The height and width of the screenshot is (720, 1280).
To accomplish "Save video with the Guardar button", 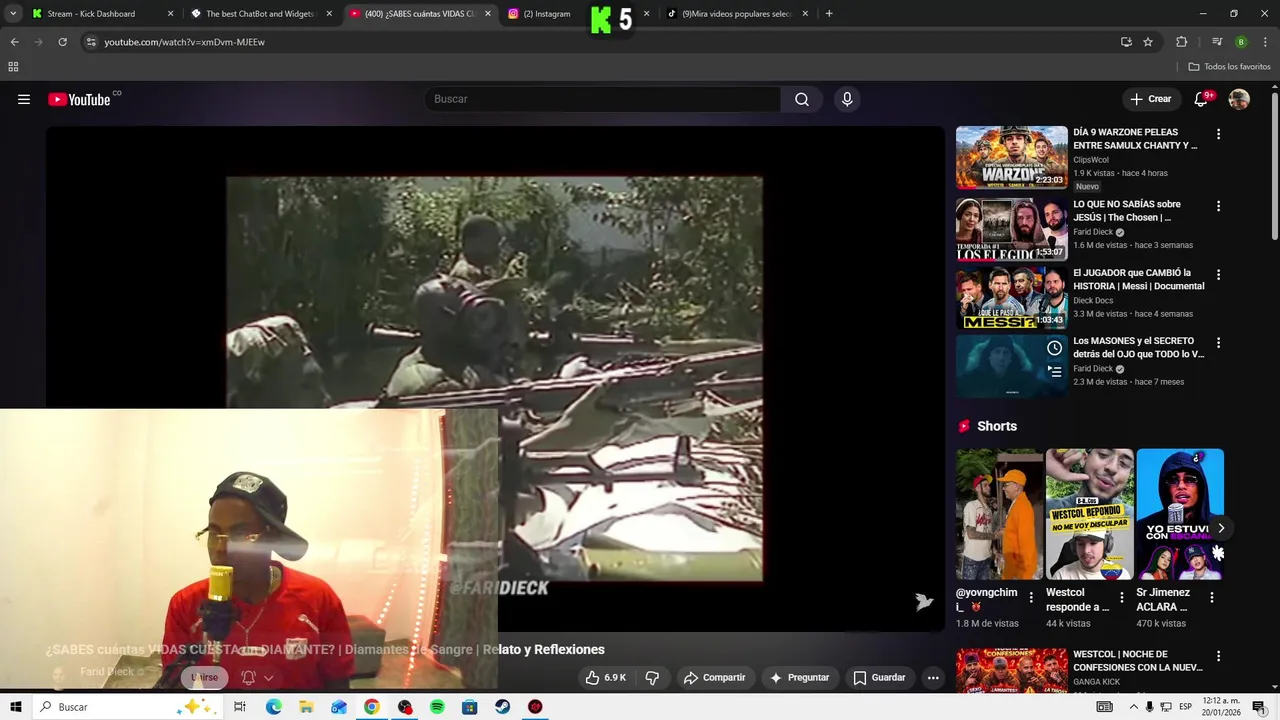I will (x=879, y=677).
